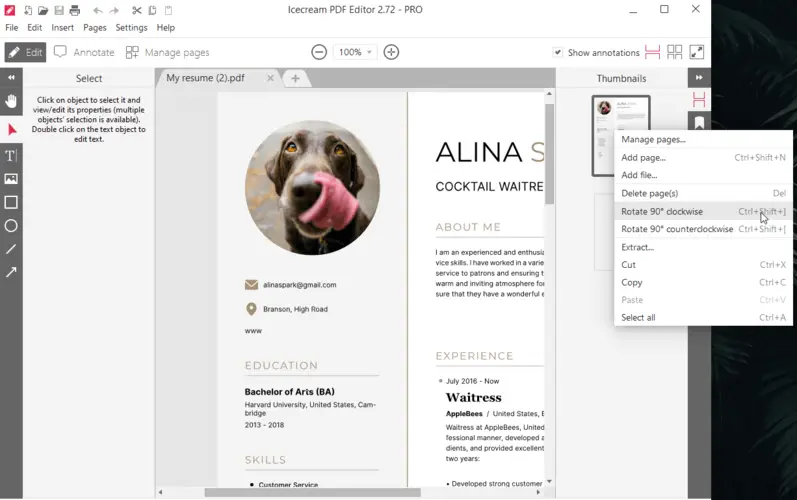Click scroll right arrow of document

tap(538, 492)
